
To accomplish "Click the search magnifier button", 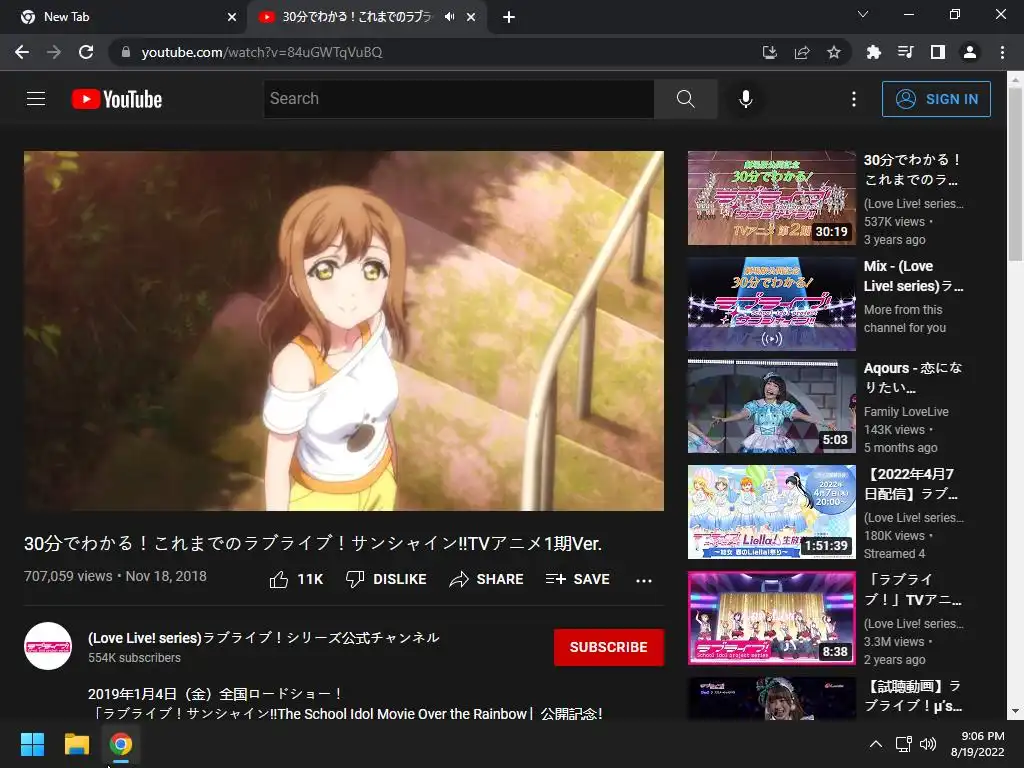I will (x=685, y=99).
